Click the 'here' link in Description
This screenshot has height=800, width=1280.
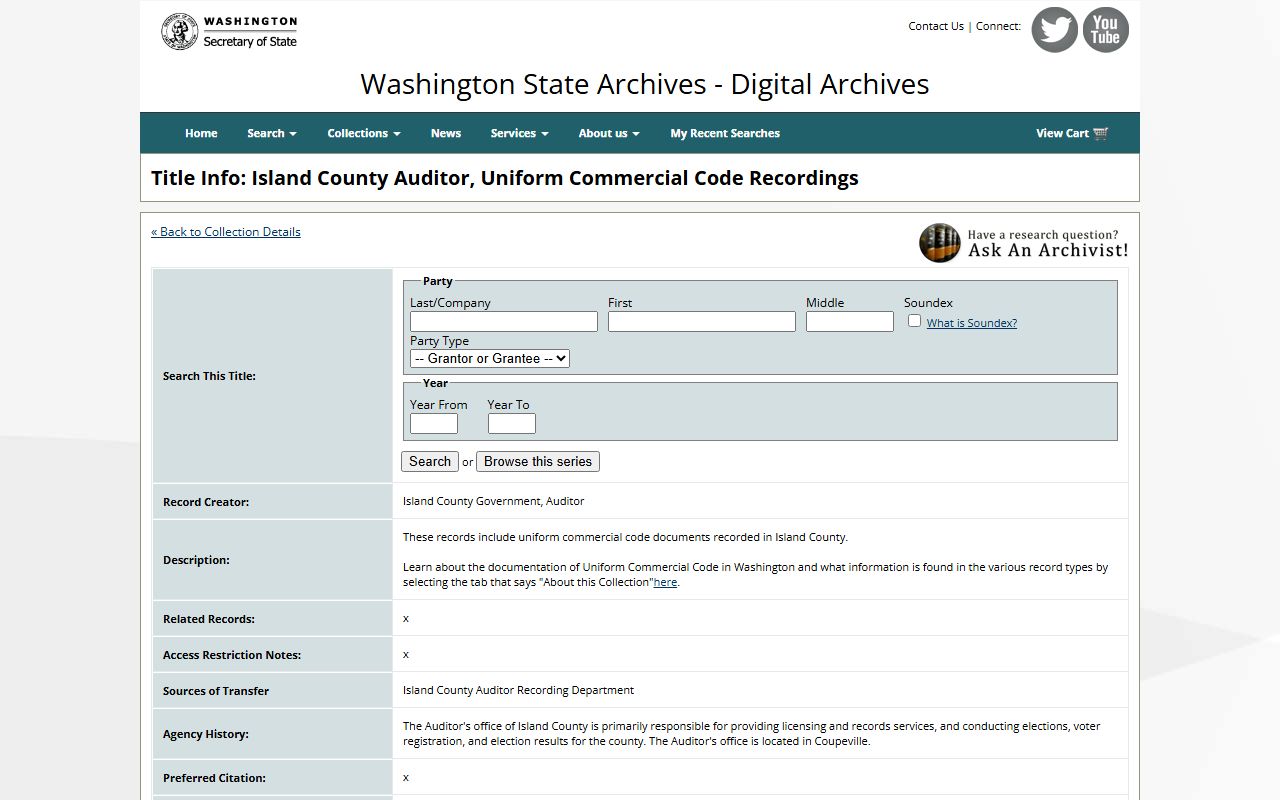665,582
